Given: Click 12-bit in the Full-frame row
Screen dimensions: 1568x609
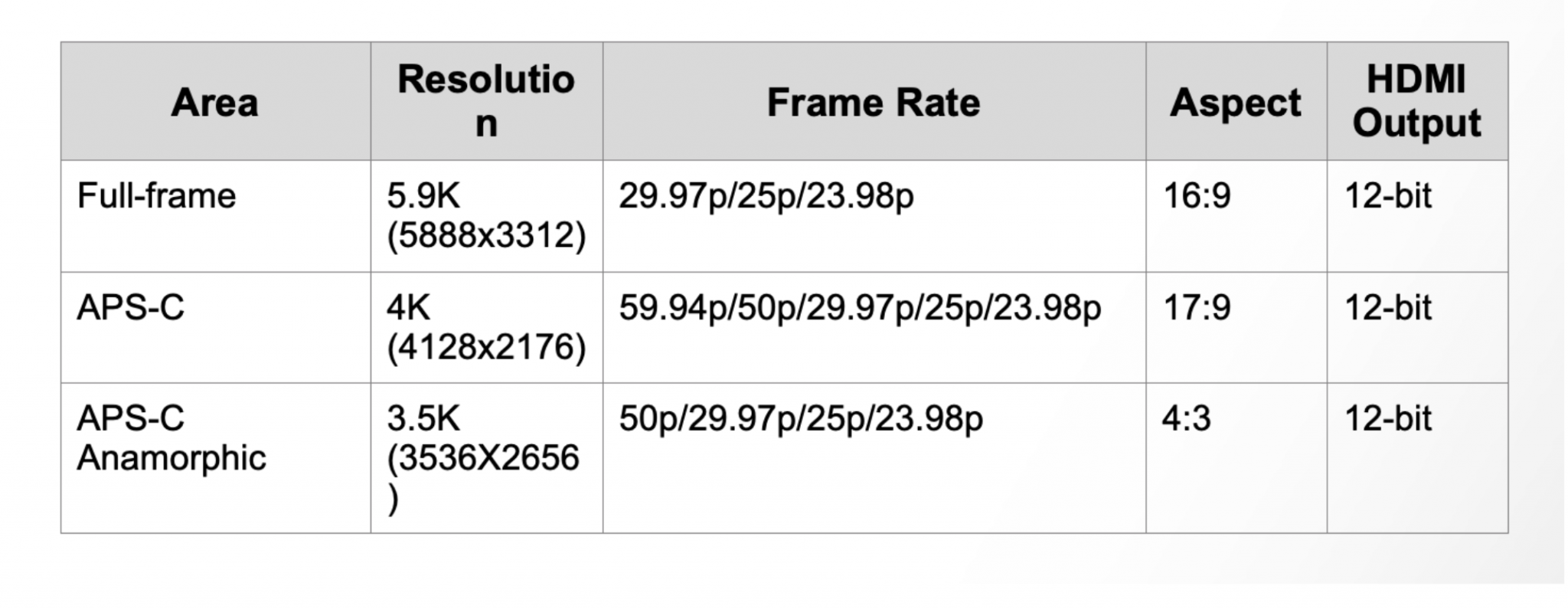Looking at the screenshot, I should (1387, 196).
